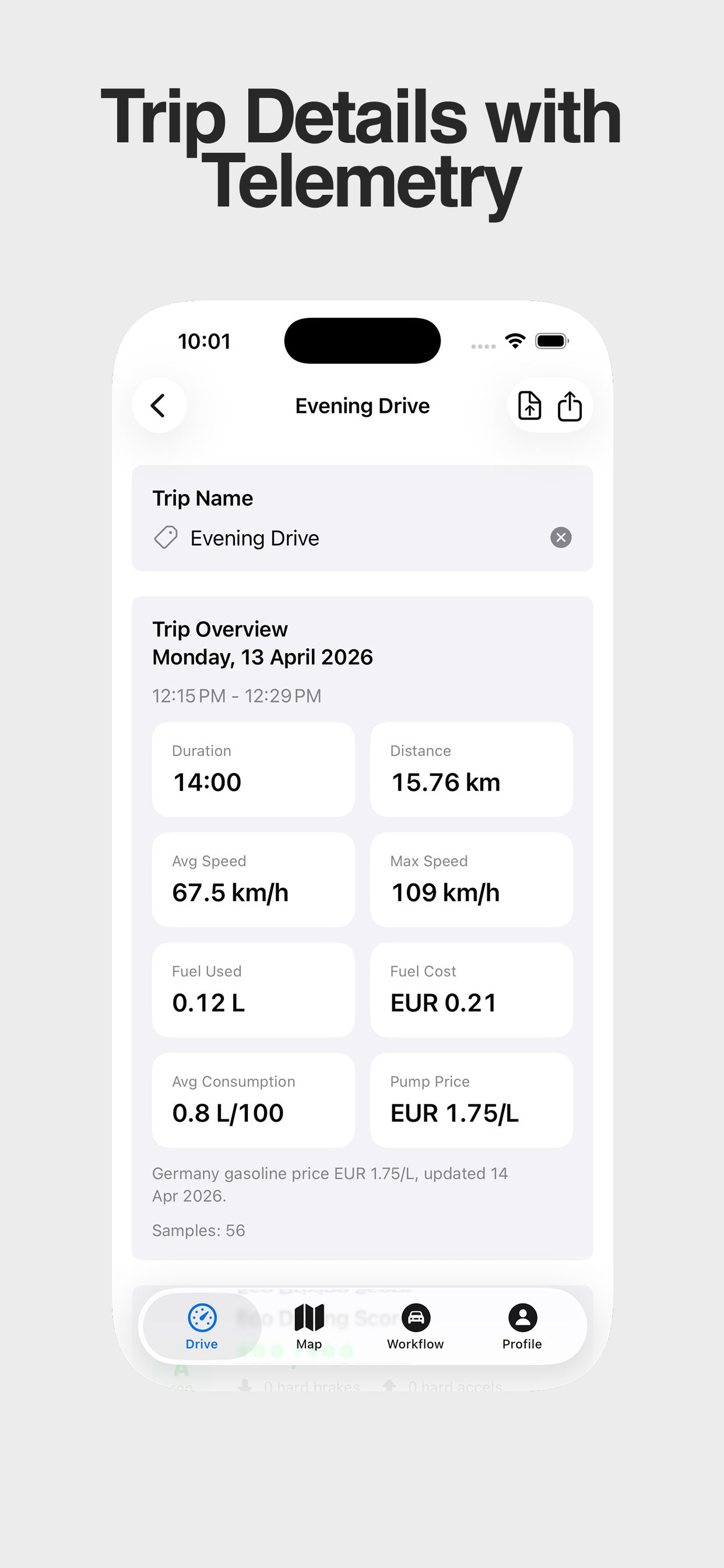Tap the Duration 14:00 card
The image size is (724, 1568).
pos(253,769)
